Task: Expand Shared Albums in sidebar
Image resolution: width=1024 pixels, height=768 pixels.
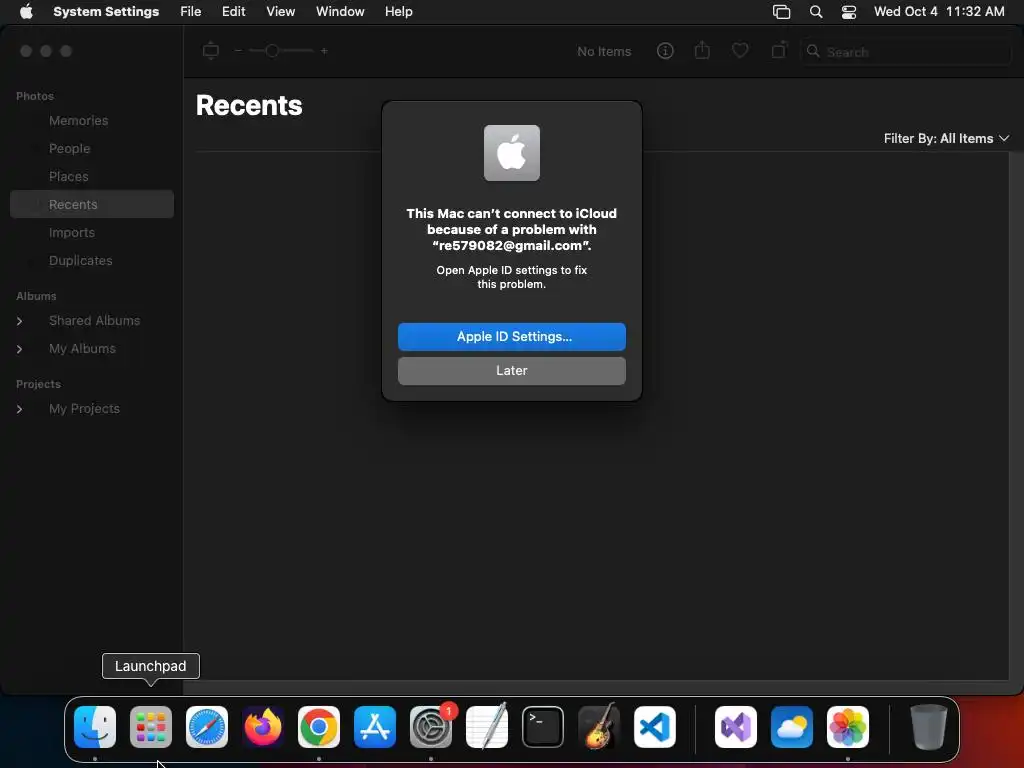Action: pos(20,321)
